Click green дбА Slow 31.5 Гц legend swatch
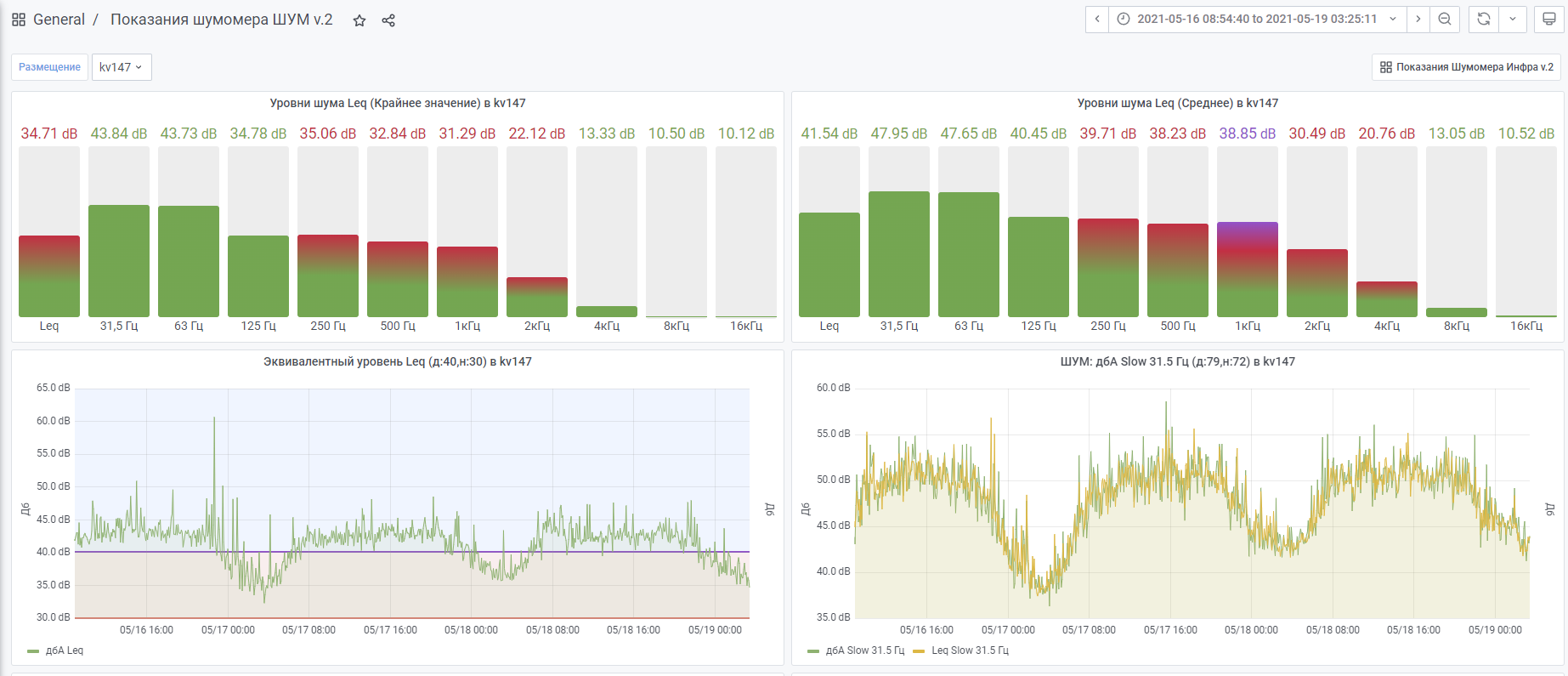 [813, 651]
